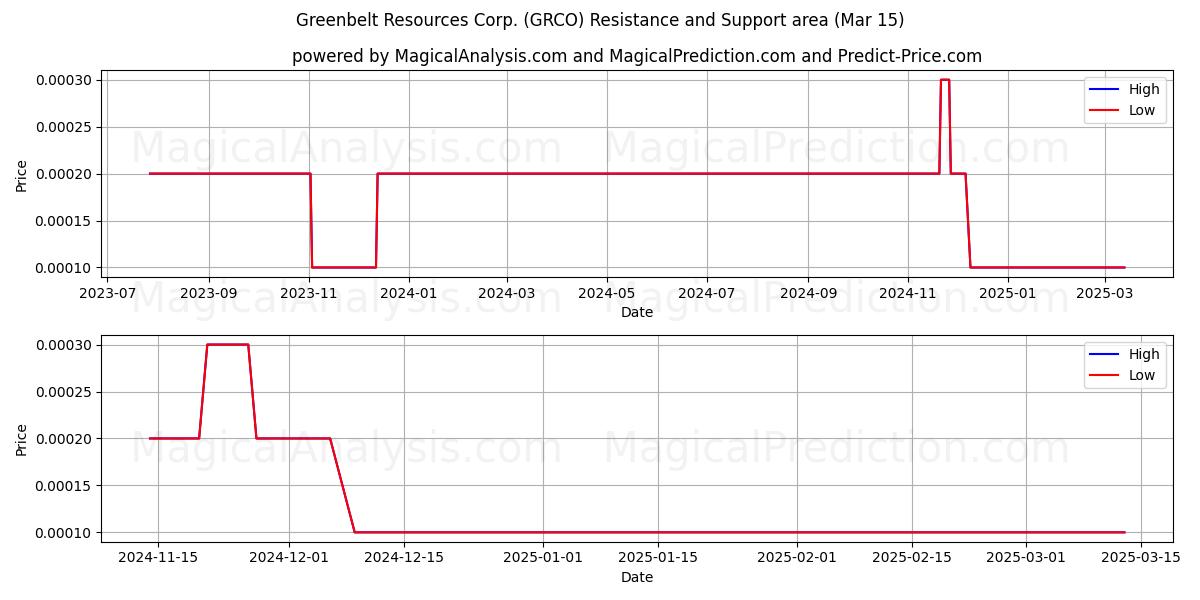The width and height of the screenshot is (1200, 600).
Task: Click the 2024-11 date tick label
Action: (x=908, y=294)
